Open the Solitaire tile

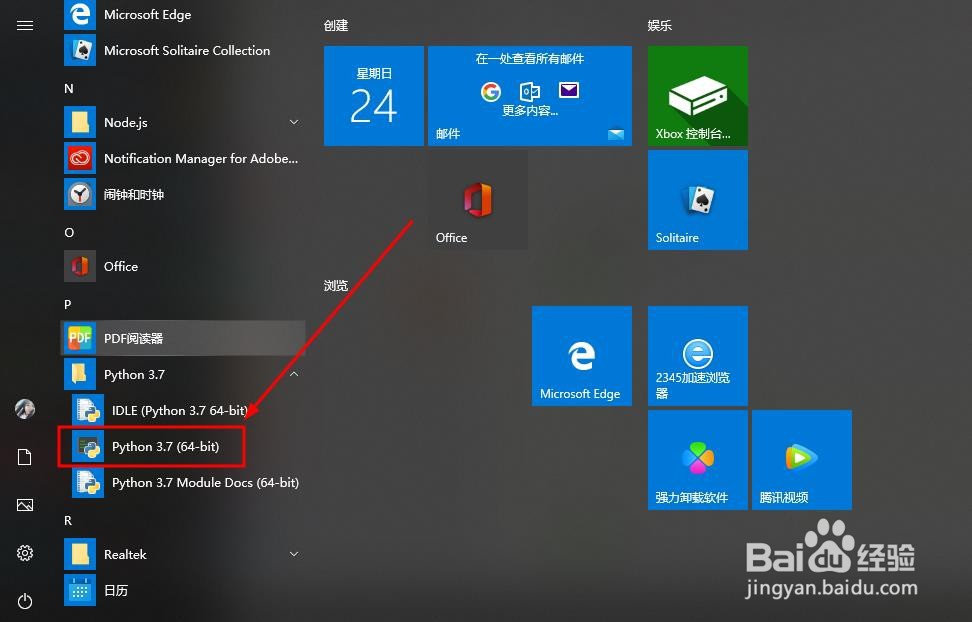point(698,200)
